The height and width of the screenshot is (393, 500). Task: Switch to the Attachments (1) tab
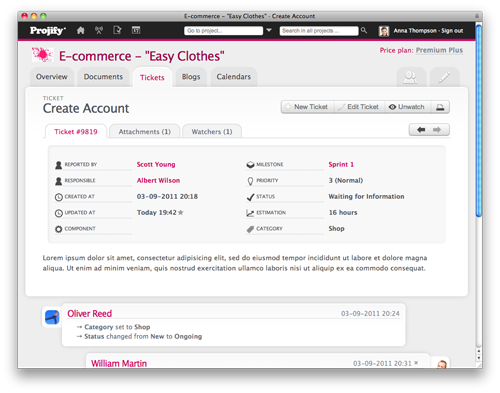pyautogui.click(x=145, y=132)
